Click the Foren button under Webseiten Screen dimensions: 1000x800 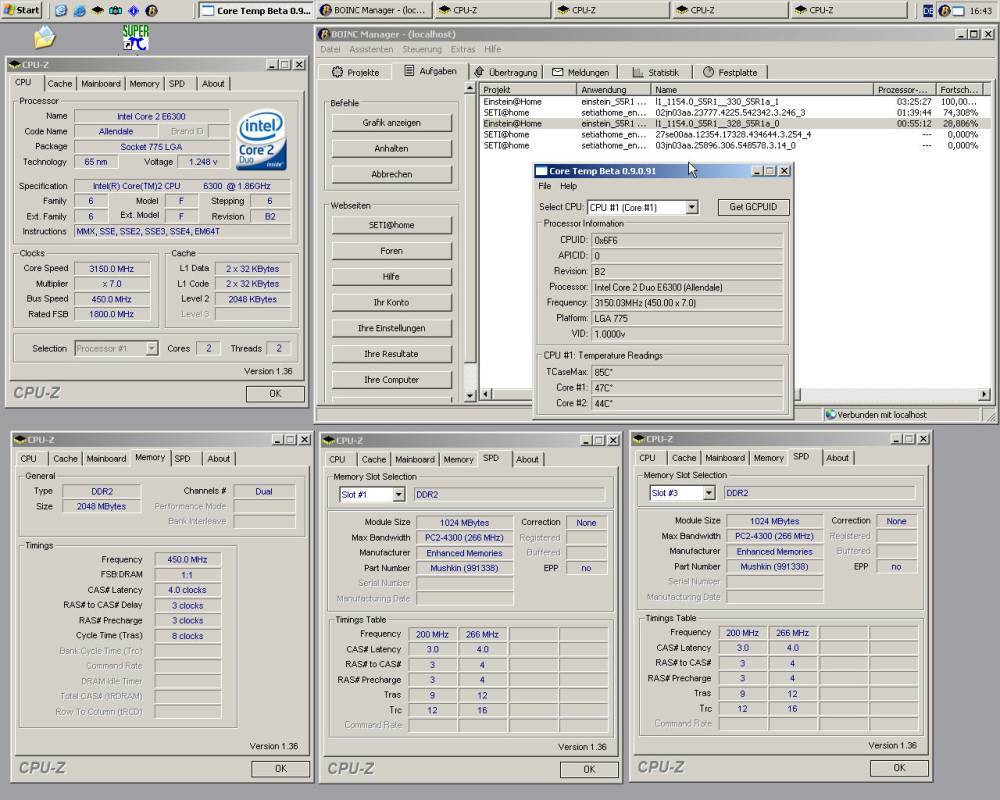(392, 251)
